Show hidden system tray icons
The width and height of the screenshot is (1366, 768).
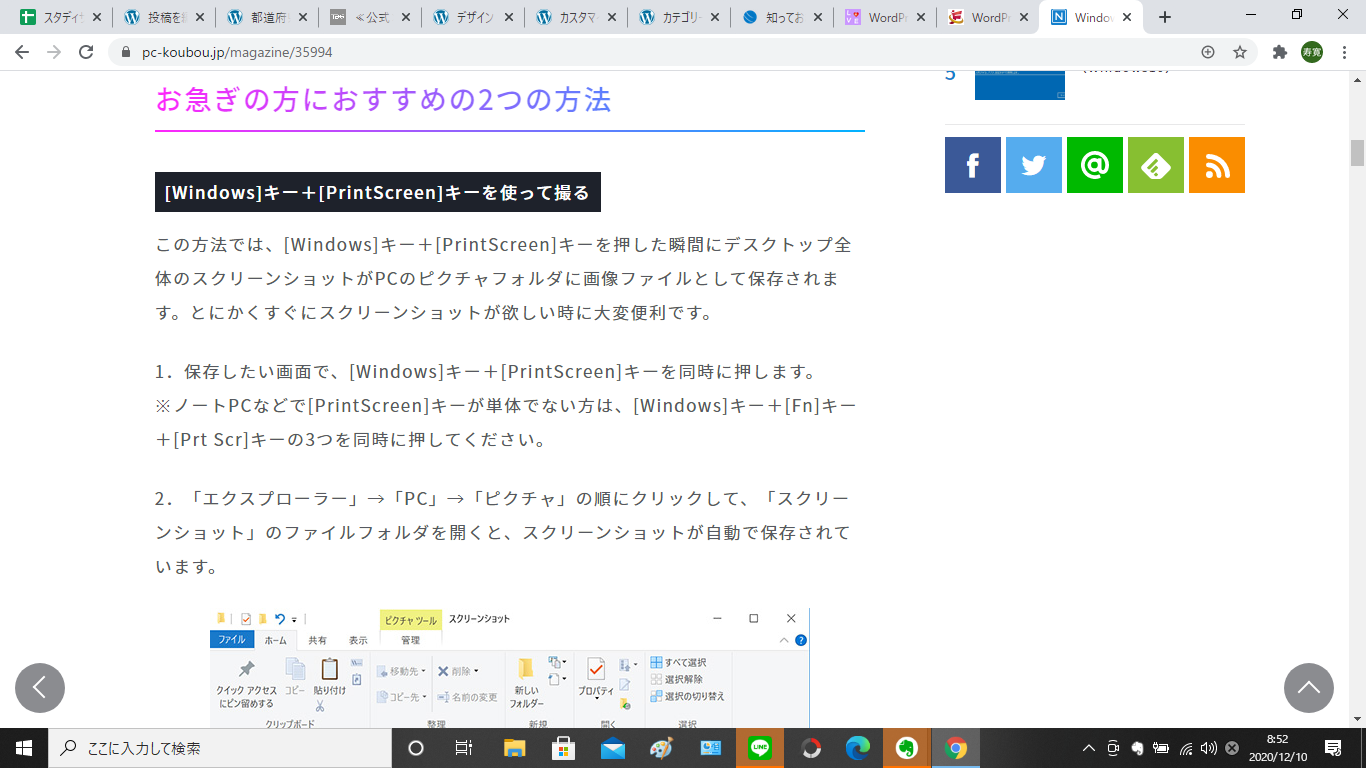click(1089, 748)
